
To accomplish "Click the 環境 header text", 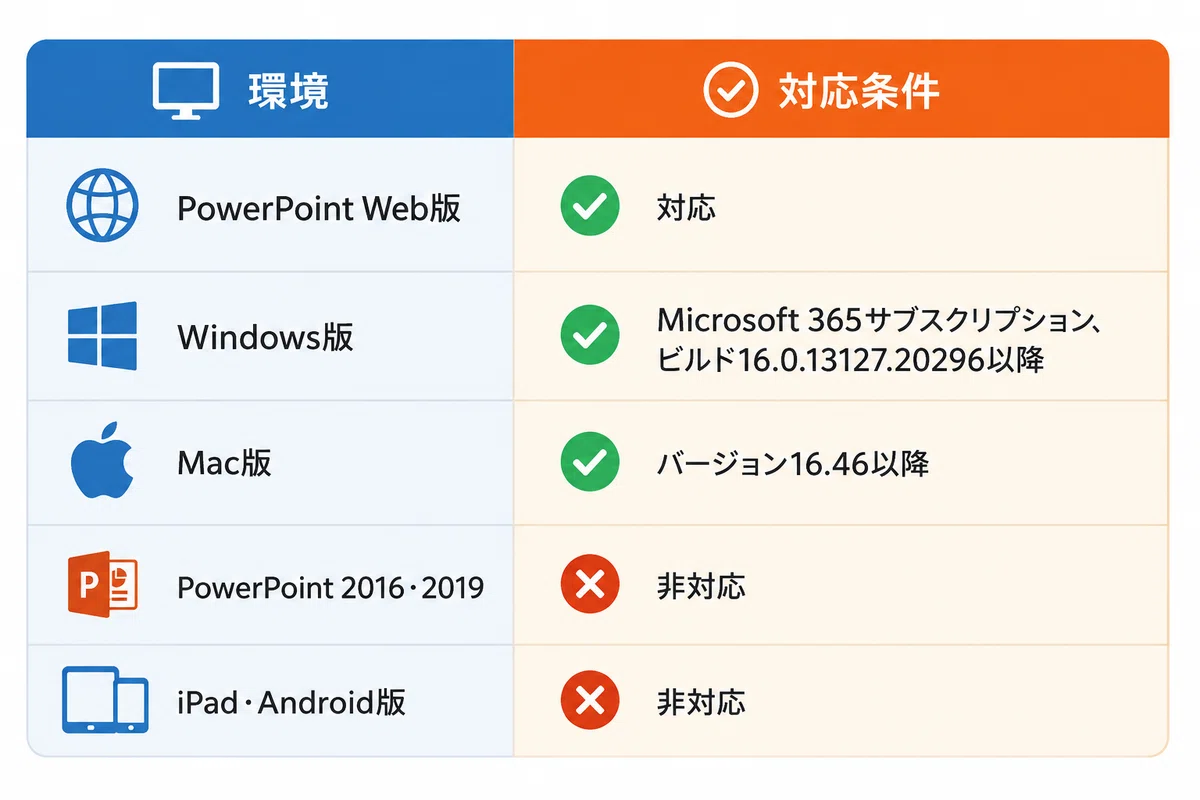I will [x=288, y=92].
